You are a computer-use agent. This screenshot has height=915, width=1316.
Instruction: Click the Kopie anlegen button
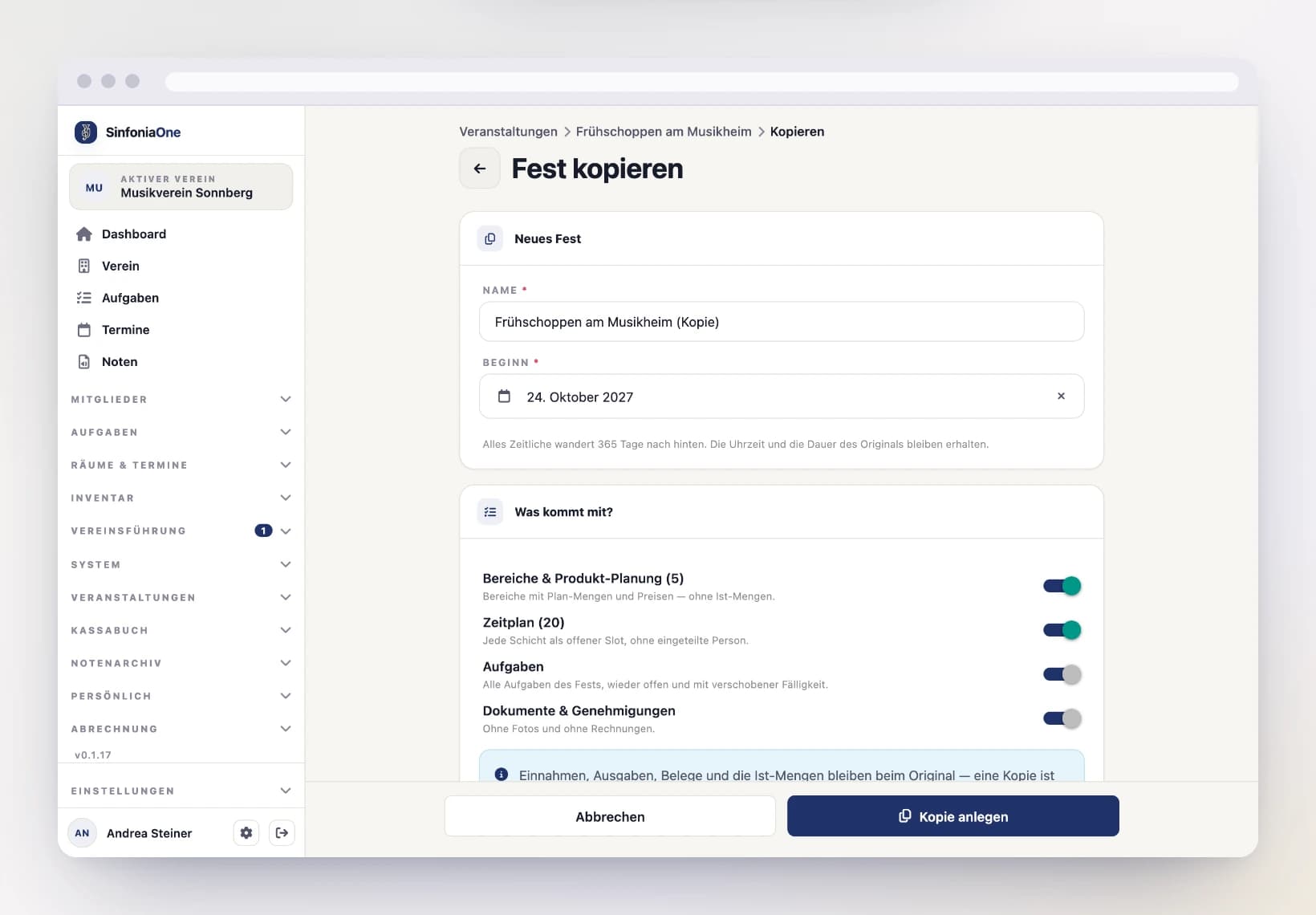coord(953,816)
